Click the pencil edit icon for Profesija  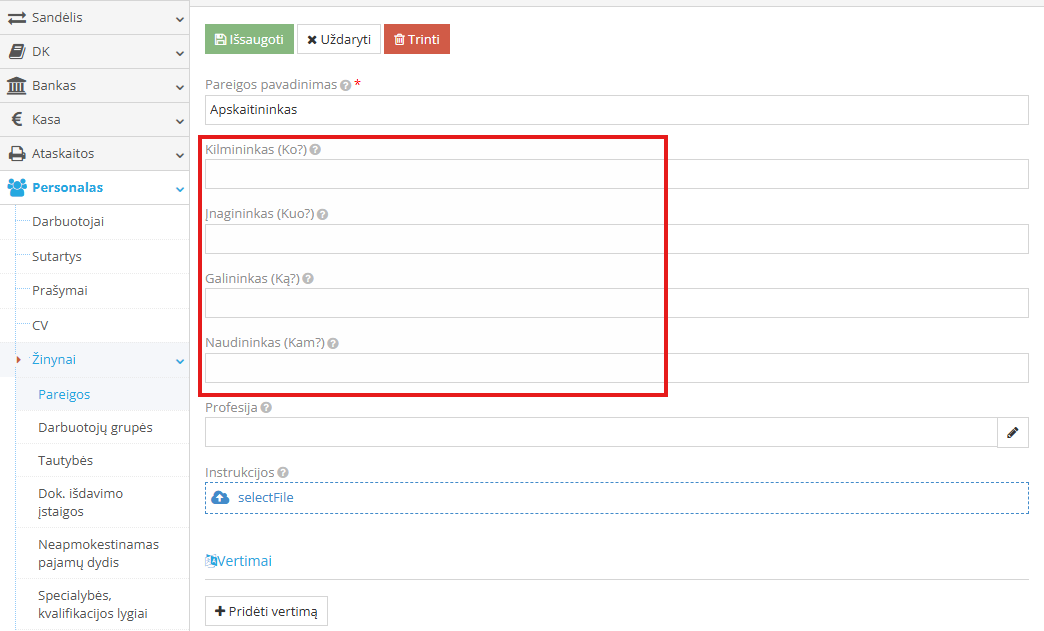tap(1013, 433)
